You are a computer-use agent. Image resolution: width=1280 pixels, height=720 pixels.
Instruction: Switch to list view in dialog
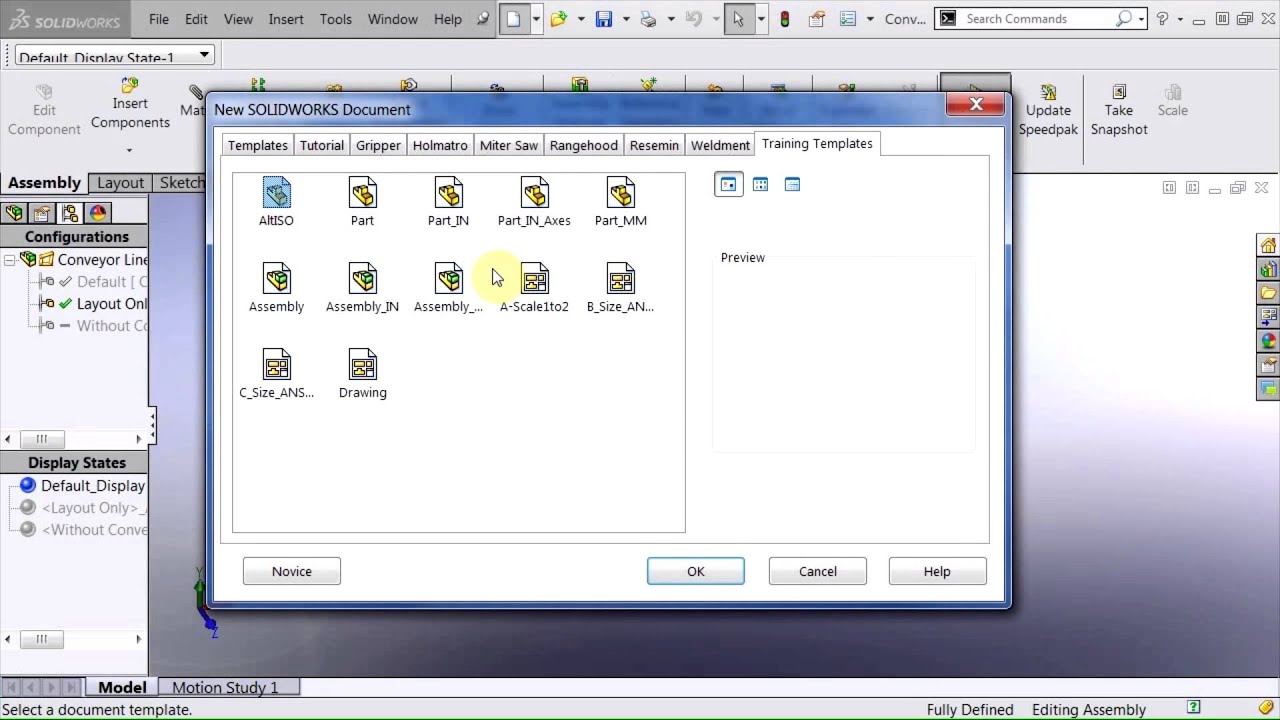pos(760,184)
